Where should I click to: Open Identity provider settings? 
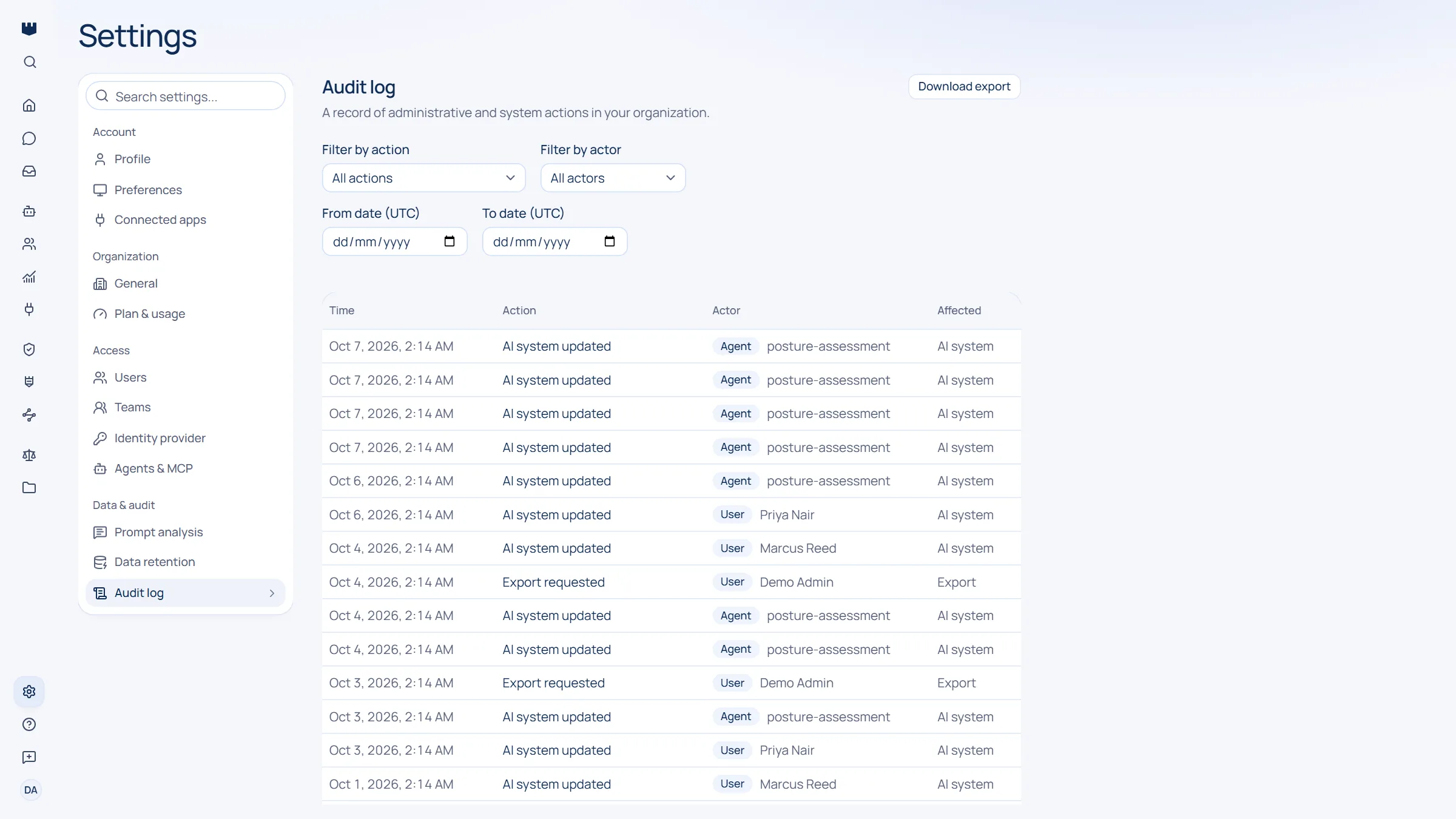tap(185, 438)
